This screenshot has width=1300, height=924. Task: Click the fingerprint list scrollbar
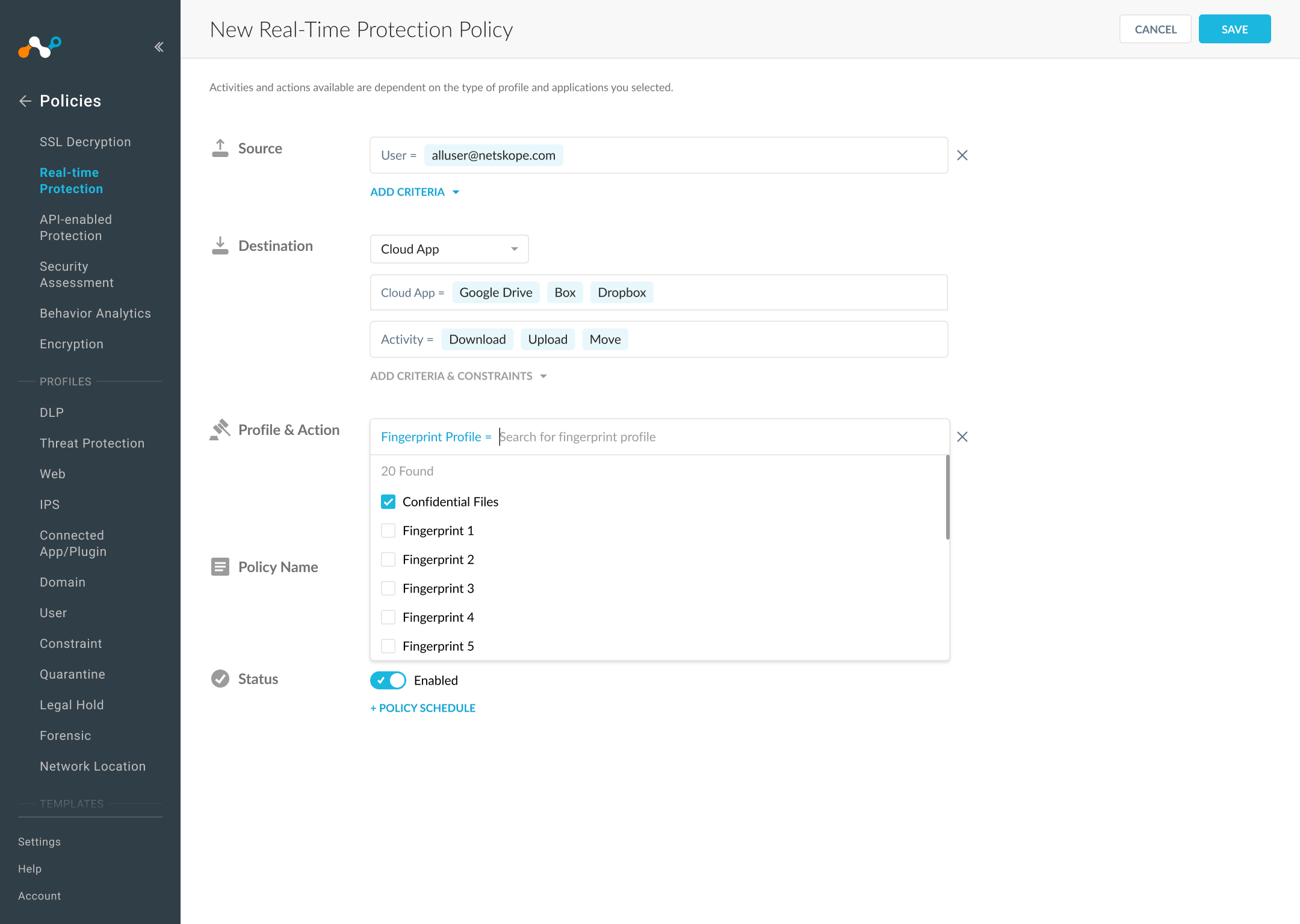pyautogui.click(x=947, y=498)
